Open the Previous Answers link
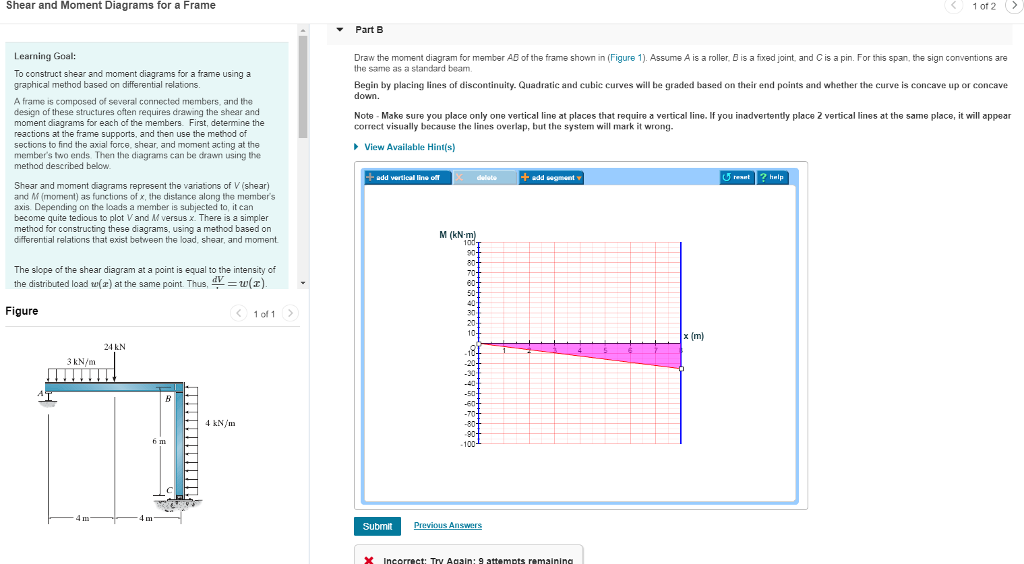 pyautogui.click(x=448, y=525)
